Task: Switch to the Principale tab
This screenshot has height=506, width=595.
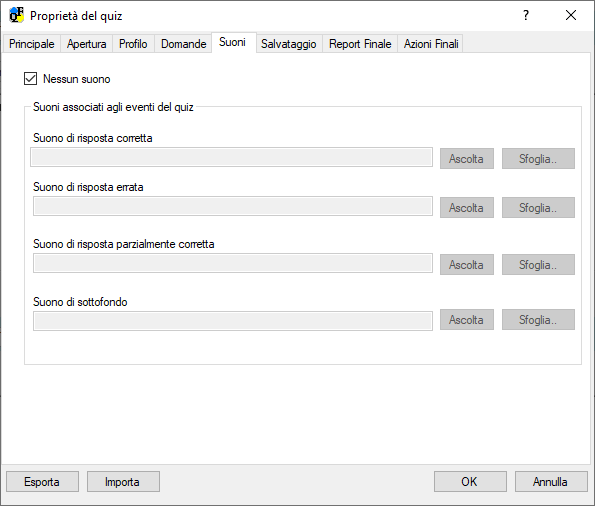Action: click(32, 44)
